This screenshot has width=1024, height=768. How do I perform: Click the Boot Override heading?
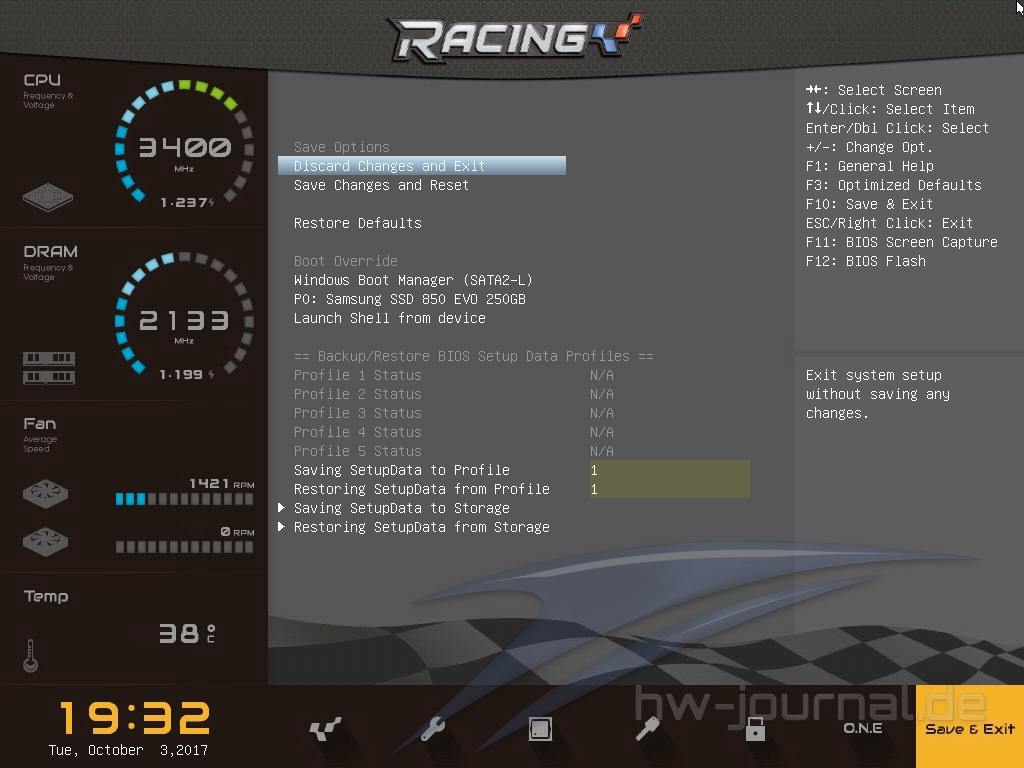coord(345,261)
